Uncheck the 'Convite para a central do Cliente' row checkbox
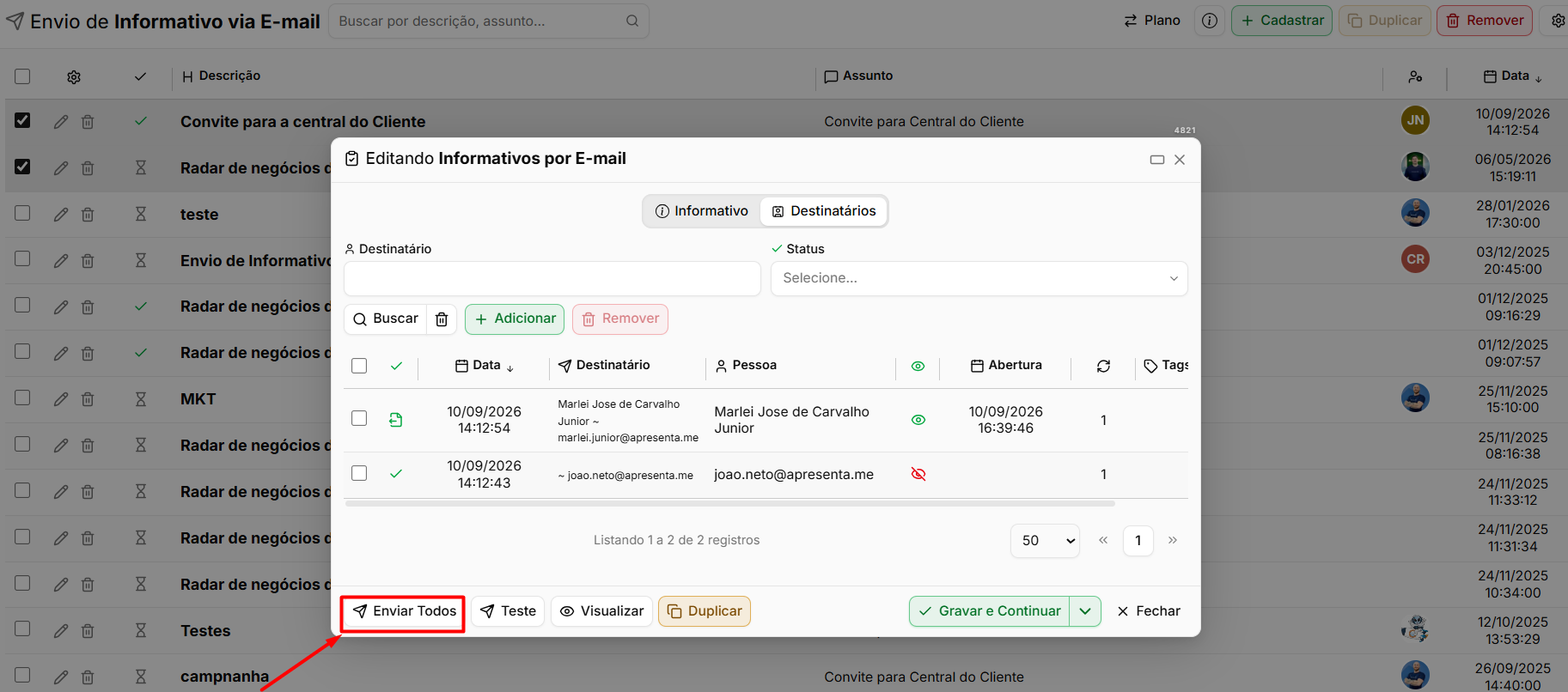This screenshot has height=692, width=1568. coord(22,120)
